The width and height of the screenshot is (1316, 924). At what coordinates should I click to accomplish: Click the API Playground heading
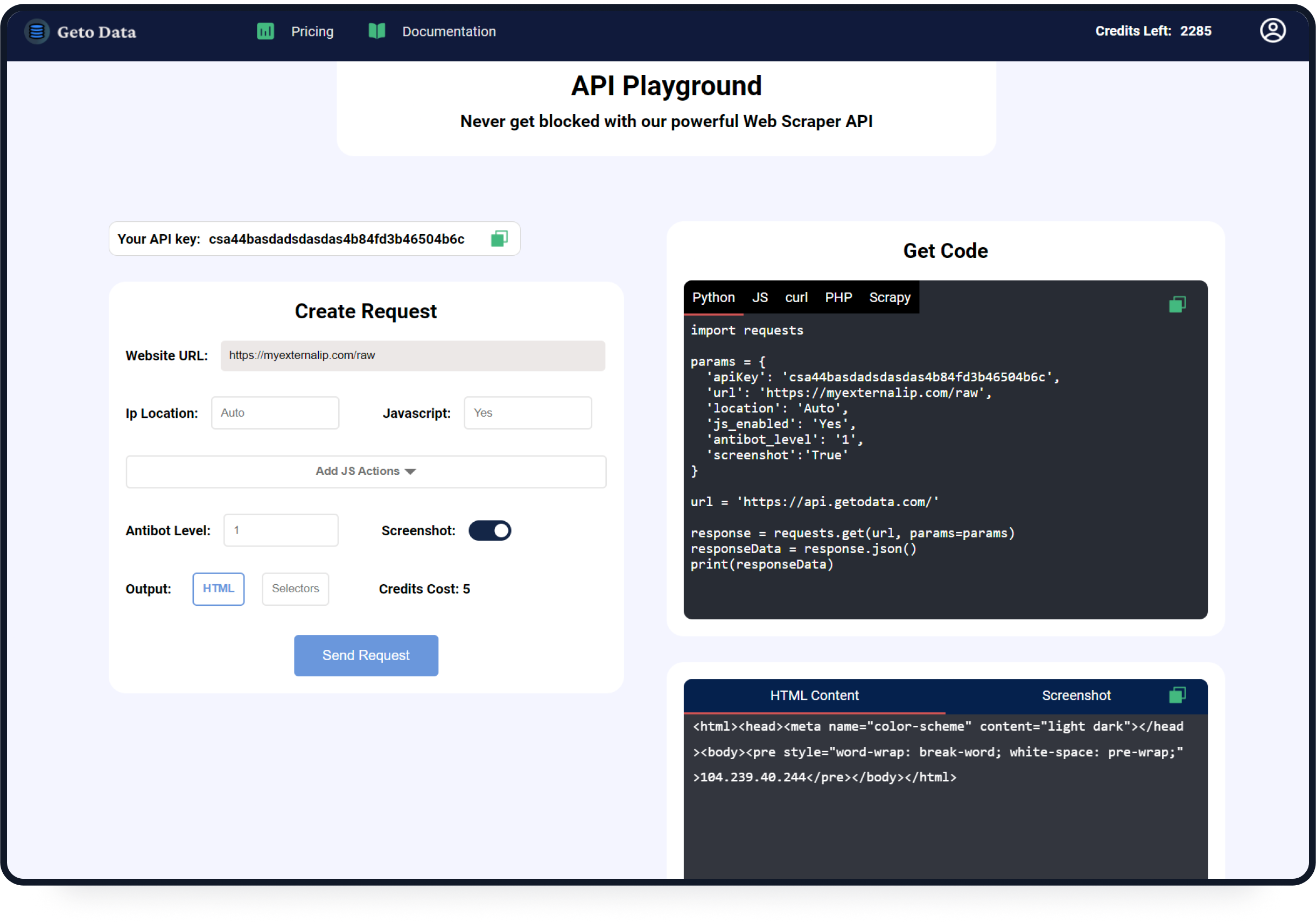[x=667, y=86]
